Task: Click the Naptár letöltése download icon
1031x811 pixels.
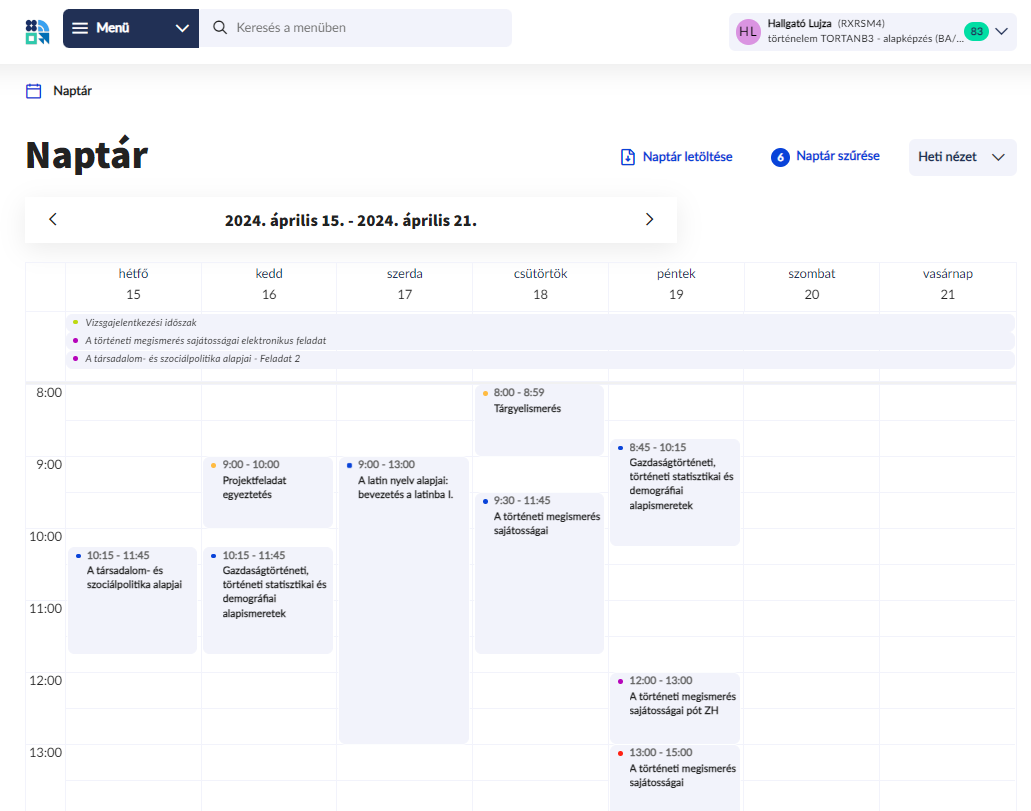Action: (x=628, y=157)
